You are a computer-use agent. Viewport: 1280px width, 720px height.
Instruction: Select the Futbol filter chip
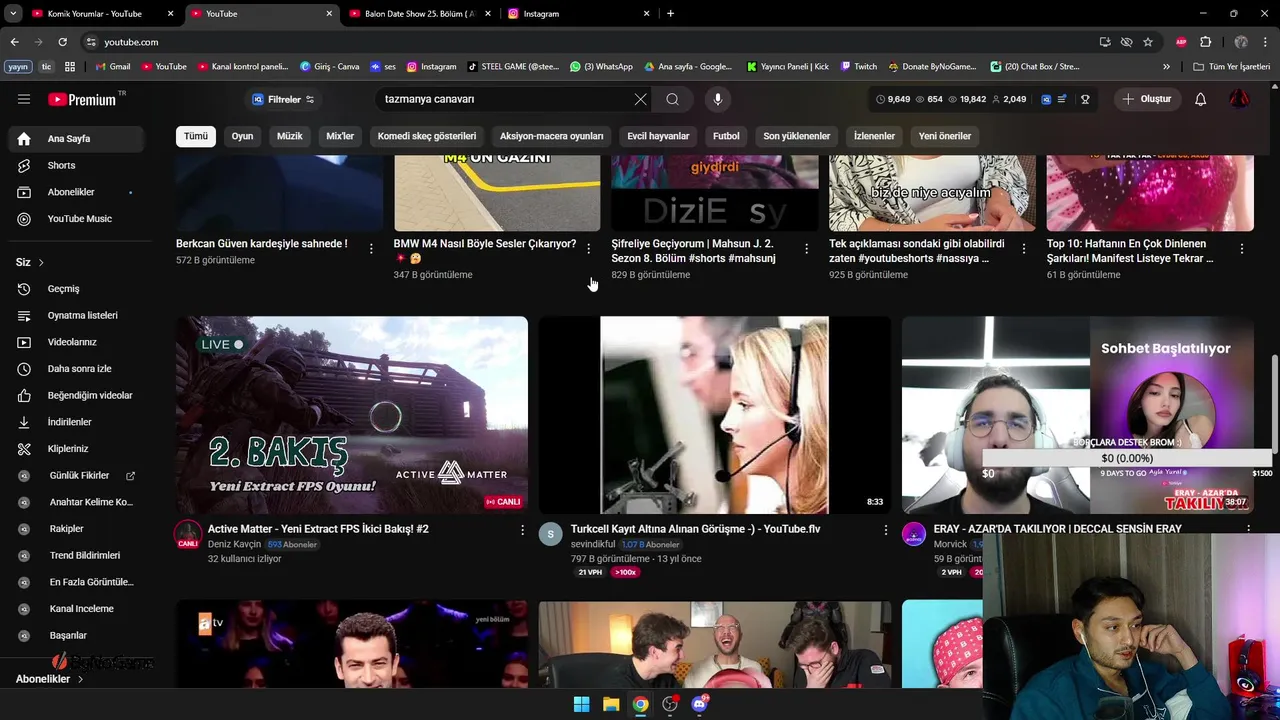(x=726, y=136)
